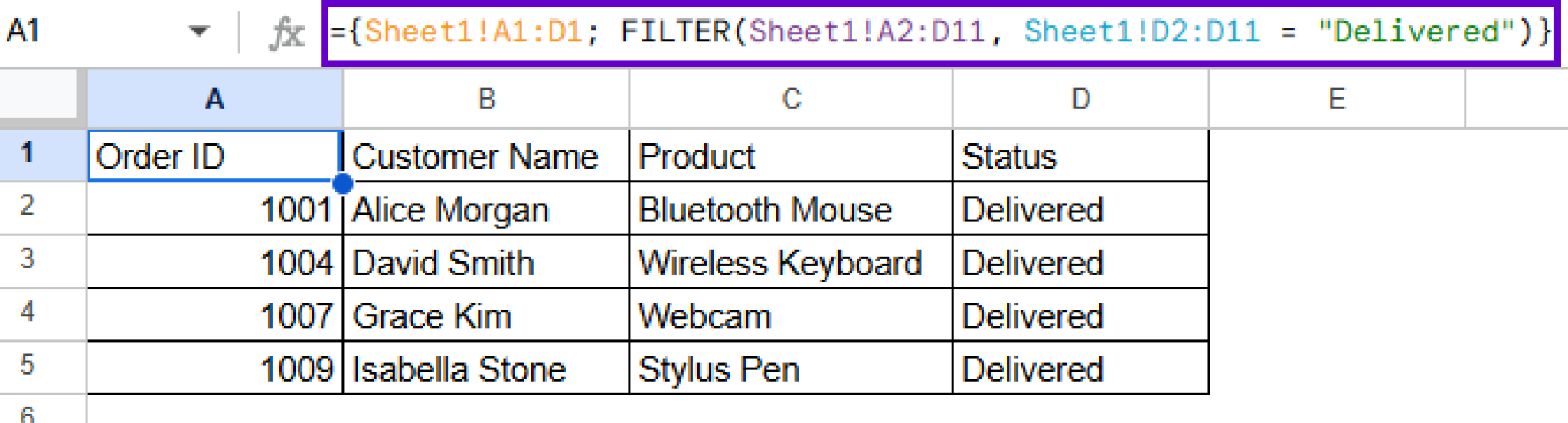Click inside the formula bar

pyautogui.click(x=940, y=32)
